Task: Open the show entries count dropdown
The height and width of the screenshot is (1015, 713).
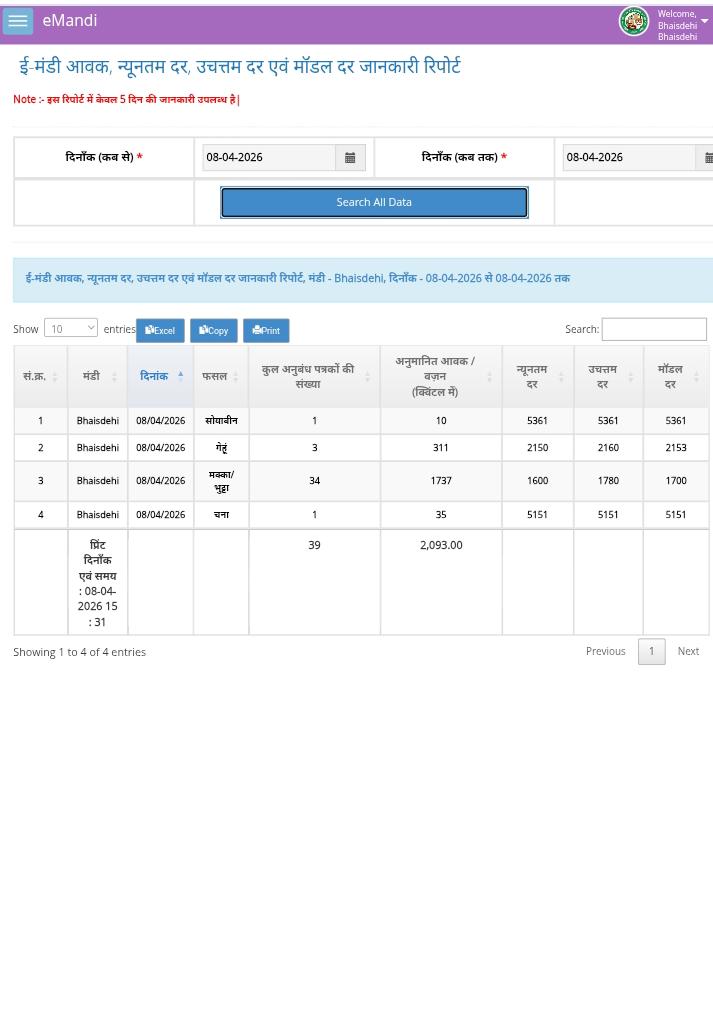Action: 70,328
